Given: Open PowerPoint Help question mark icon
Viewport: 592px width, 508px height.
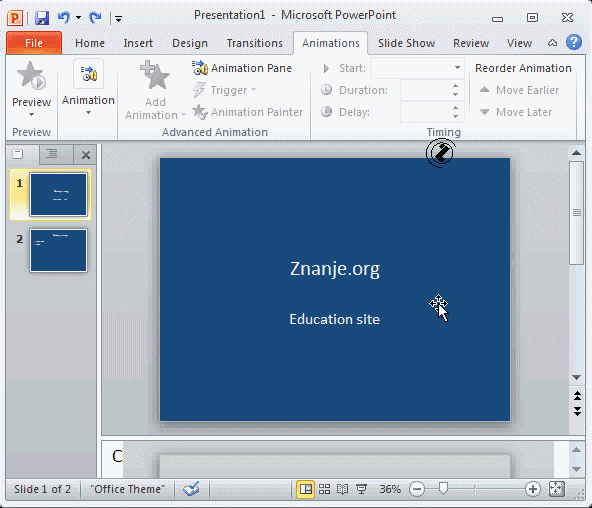Looking at the screenshot, I should (574, 42).
